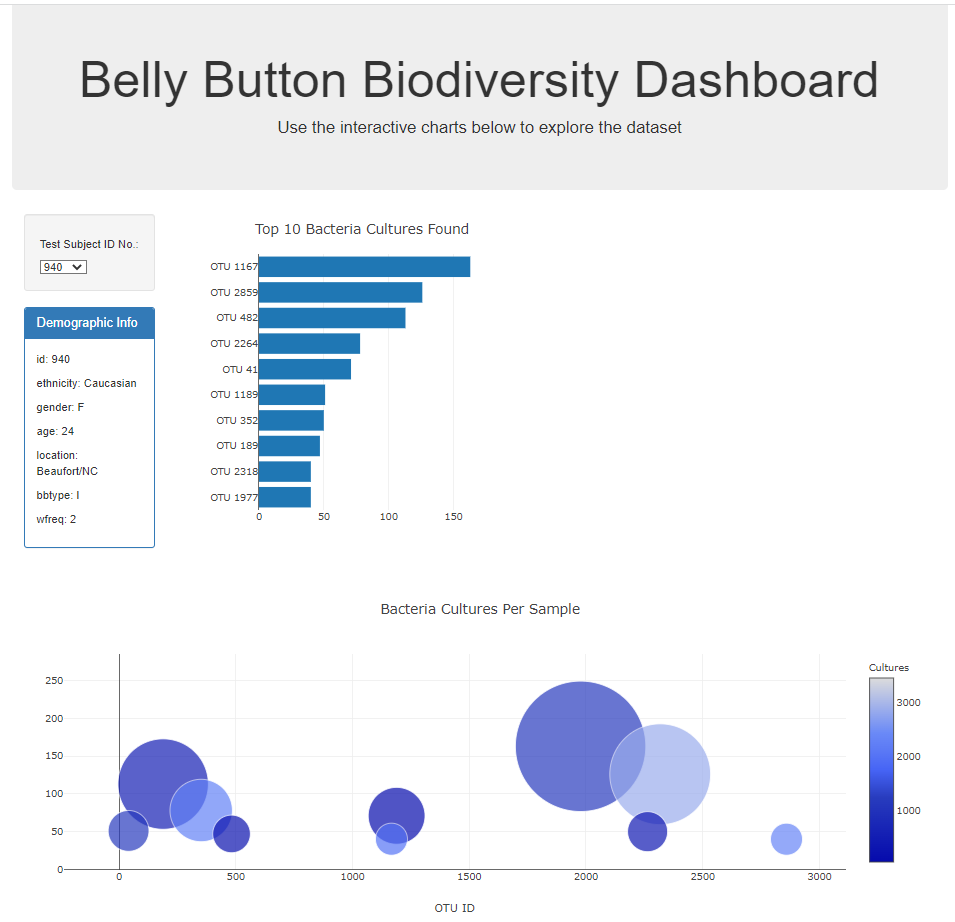Open the Test Subject ID dropdown
This screenshot has width=955, height=922.
coord(60,266)
